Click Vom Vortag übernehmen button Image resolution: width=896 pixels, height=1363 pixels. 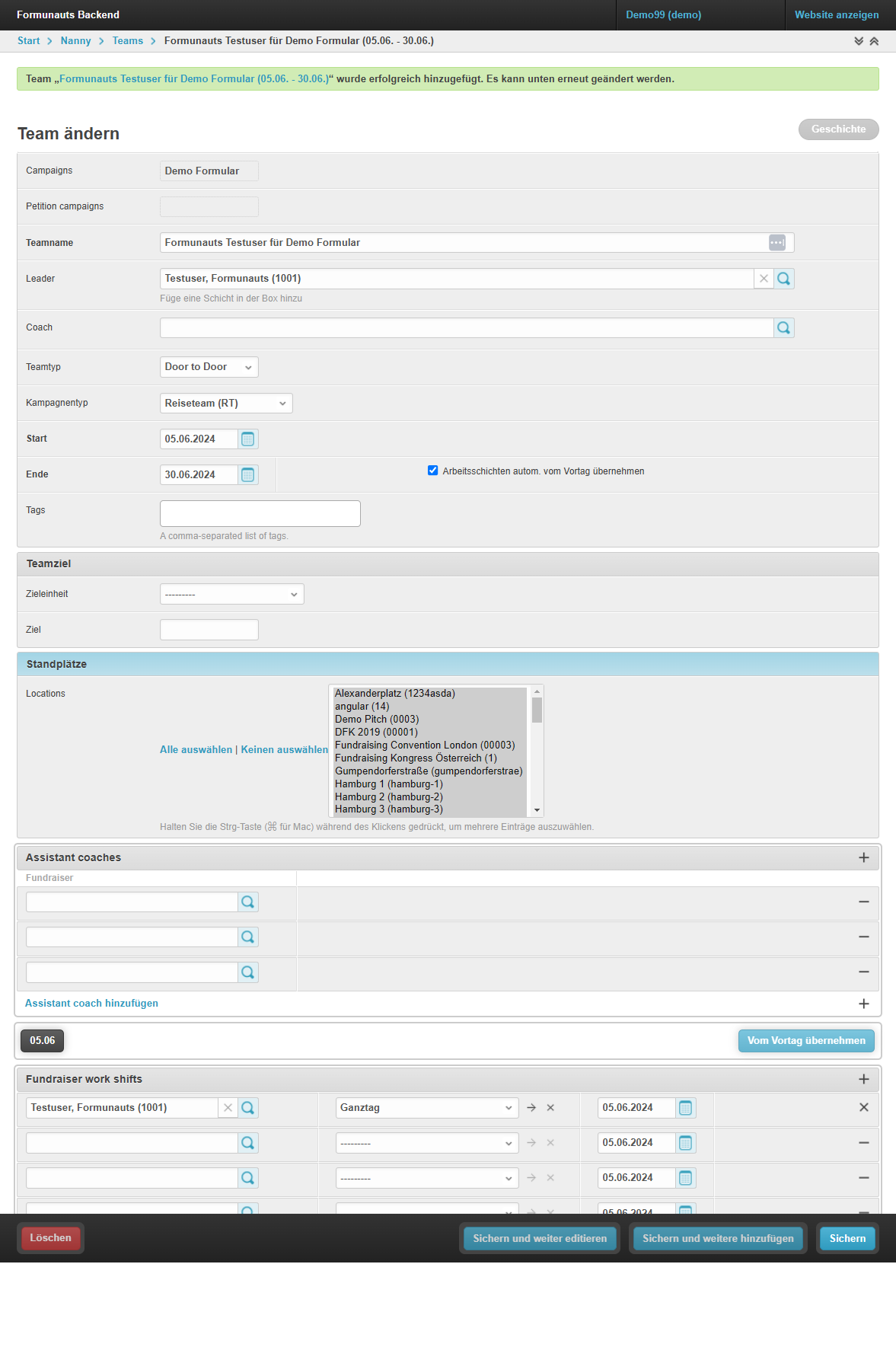[x=806, y=1041]
